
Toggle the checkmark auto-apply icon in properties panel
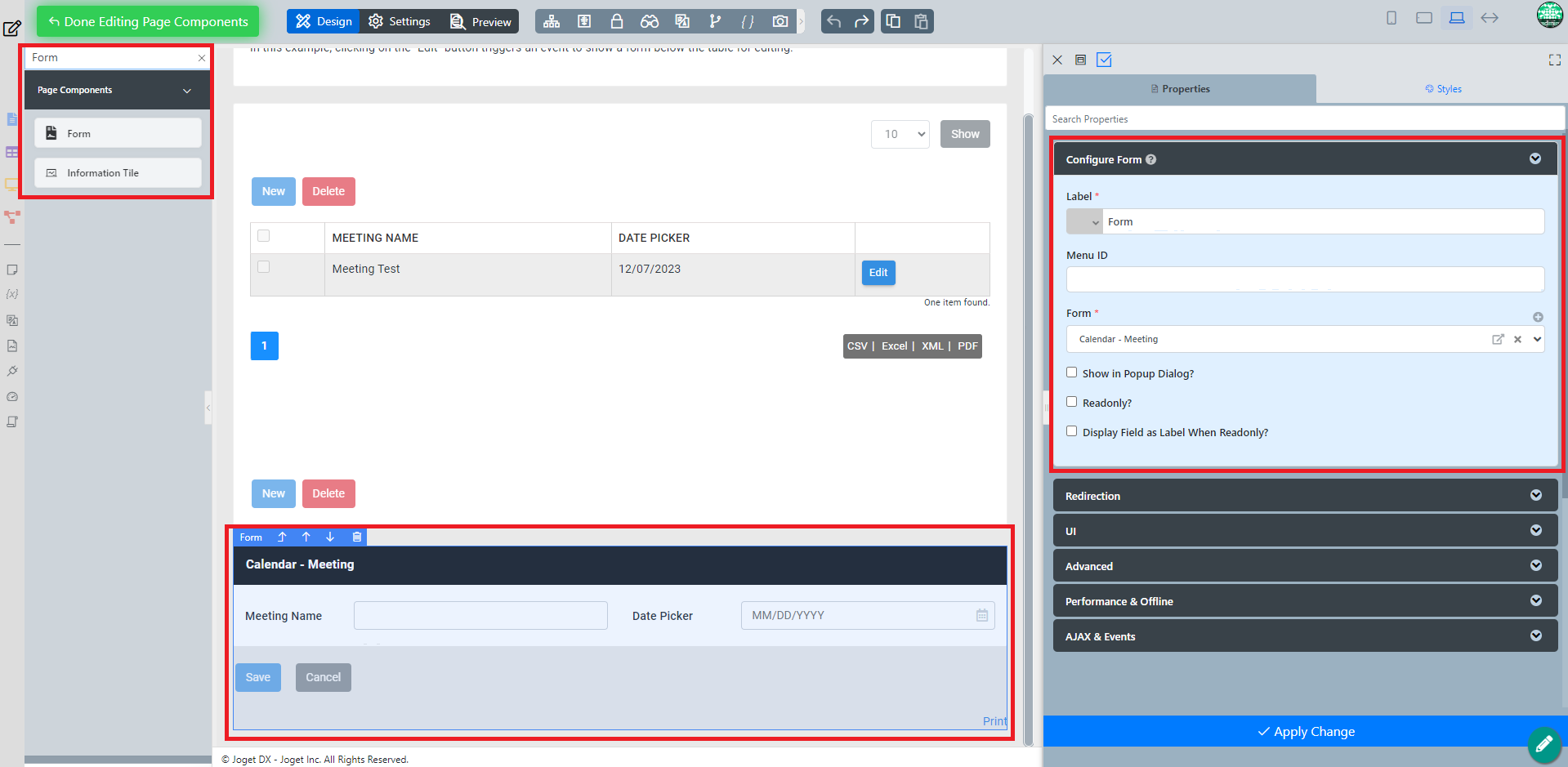click(x=1104, y=60)
